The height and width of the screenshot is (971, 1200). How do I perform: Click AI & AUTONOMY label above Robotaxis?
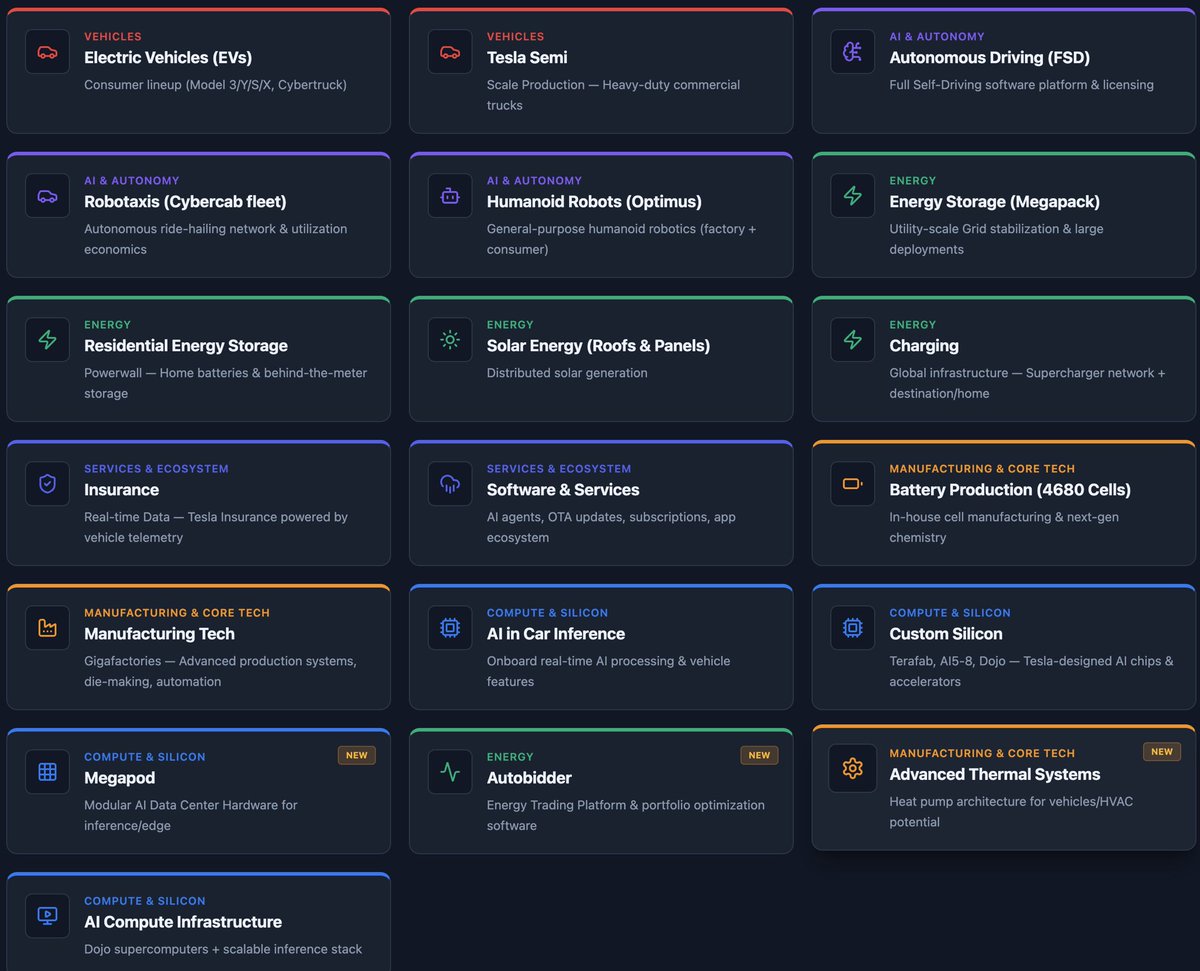pyautogui.click(x=132, y=180)
